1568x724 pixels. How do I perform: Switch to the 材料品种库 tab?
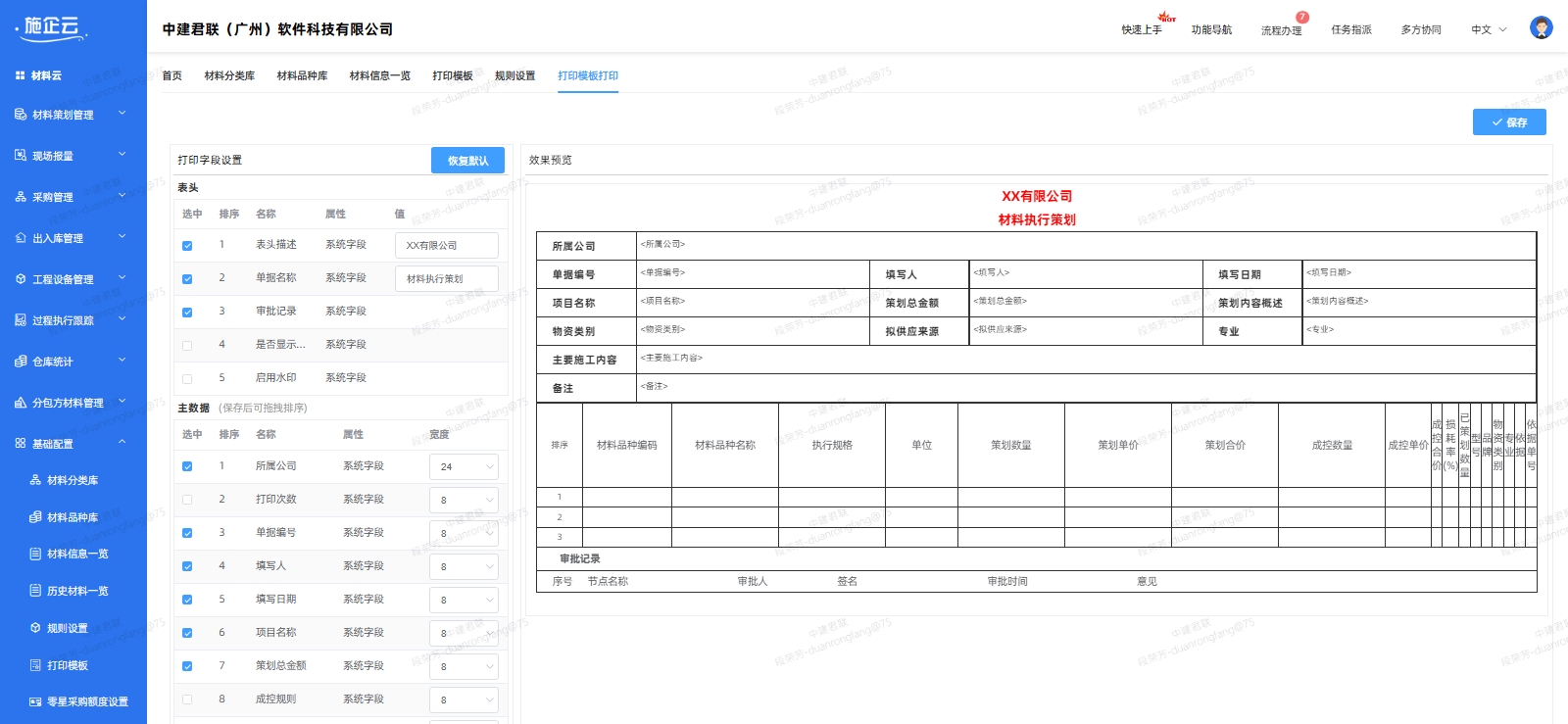pos(302,75)
